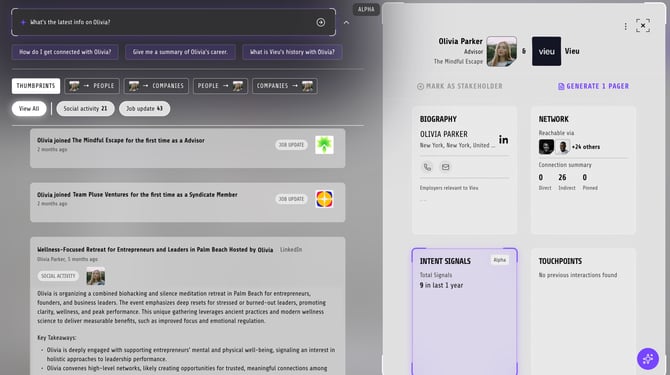Switch to the Olivia → PEOPLE tab

92,86
